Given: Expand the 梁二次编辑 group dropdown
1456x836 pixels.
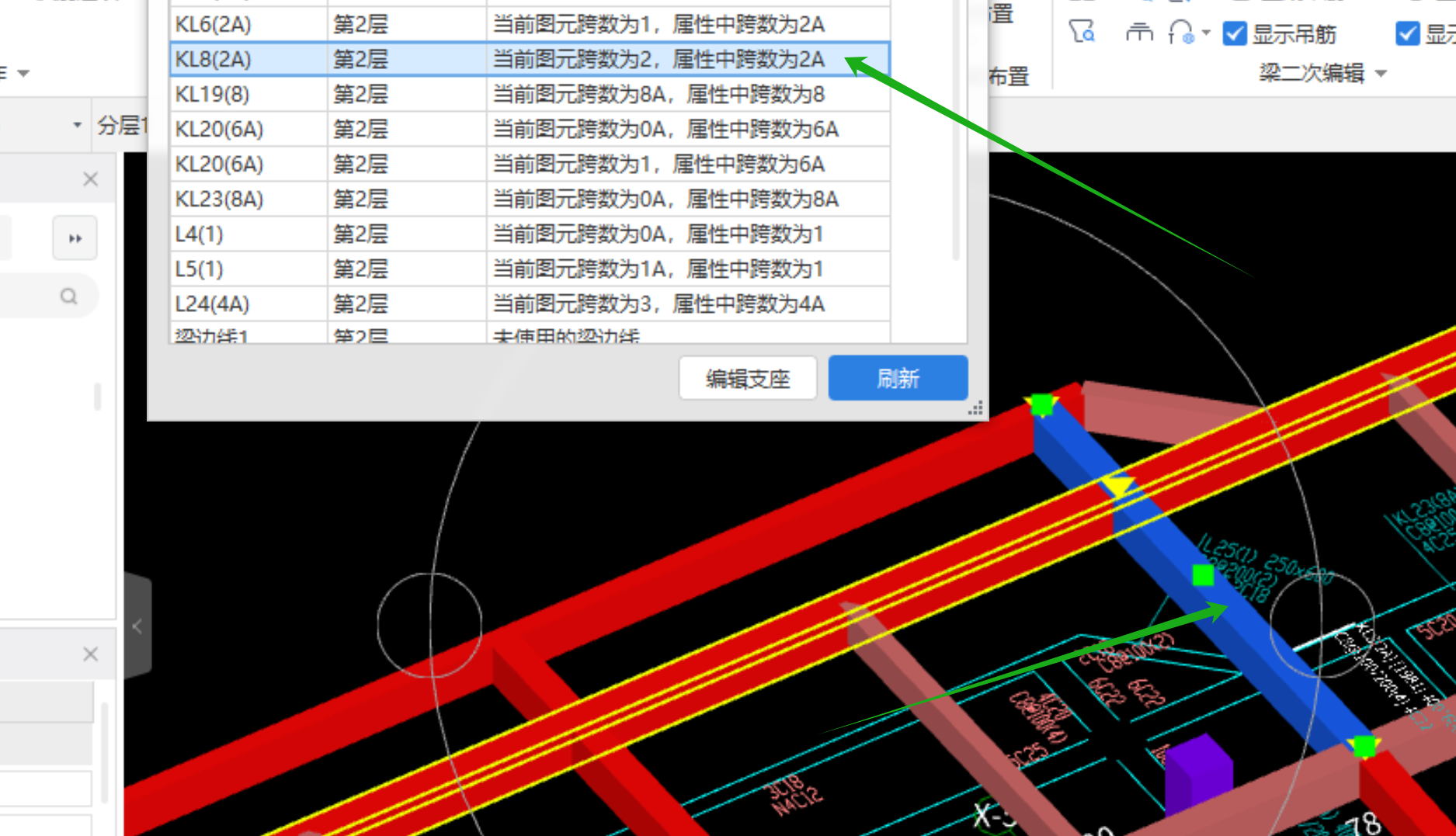Looking at the screenshot, I should tap(1381, 74).
